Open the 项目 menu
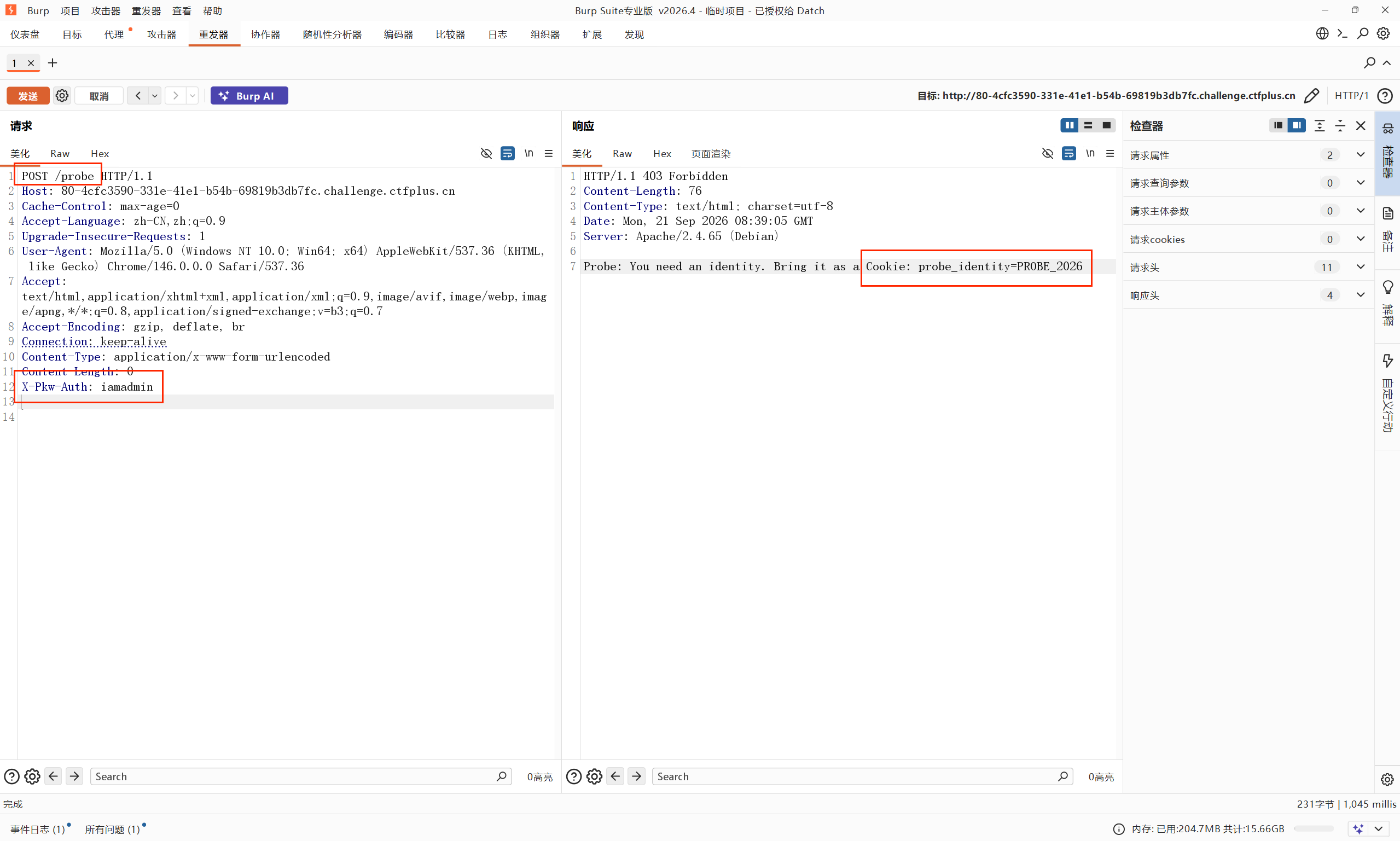 [x=70, y=11]
